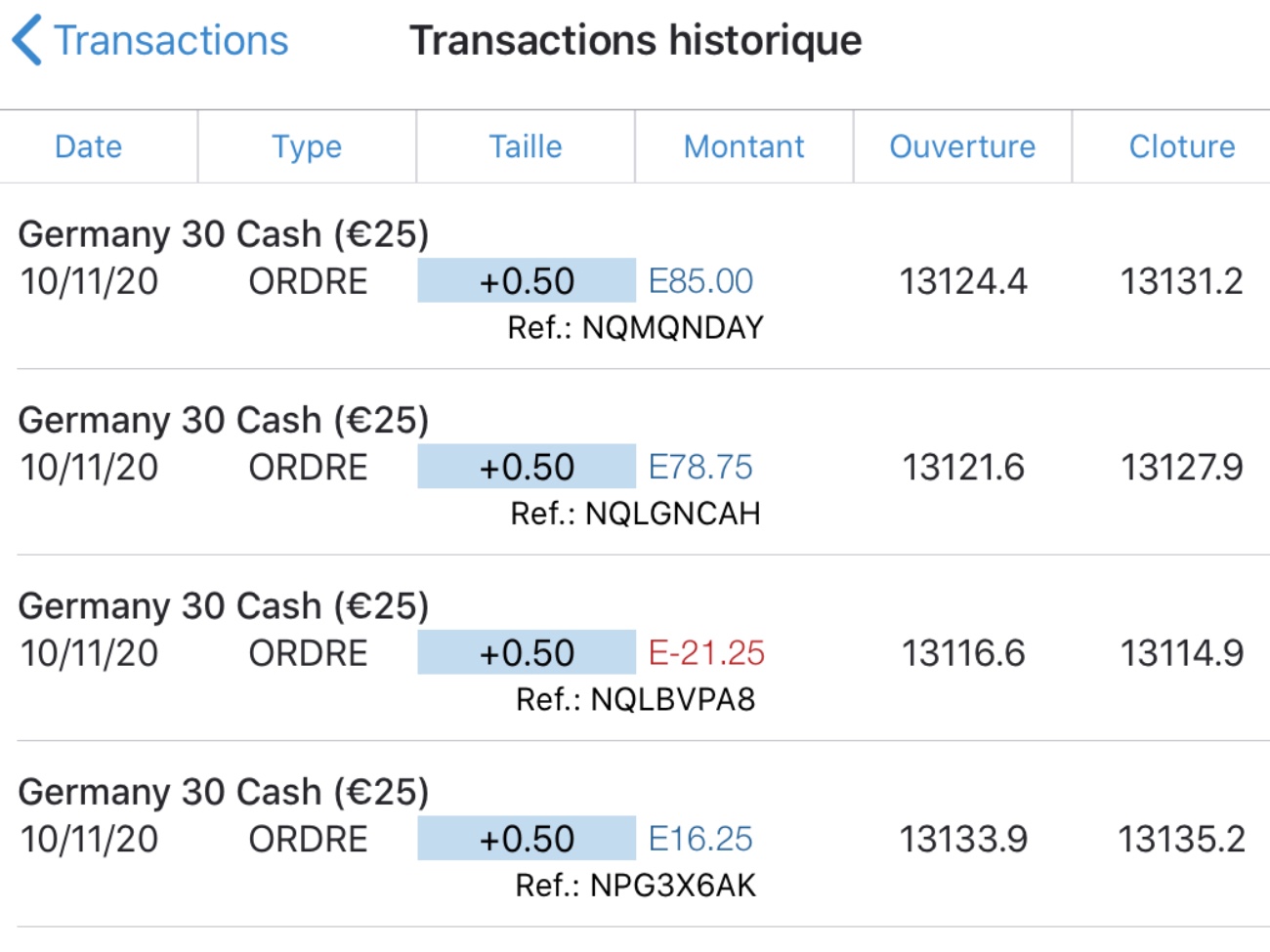Select the 13131.2 closing price
The width and height of the screenshot is (1270, 952).
click(x=1181, y=281)
